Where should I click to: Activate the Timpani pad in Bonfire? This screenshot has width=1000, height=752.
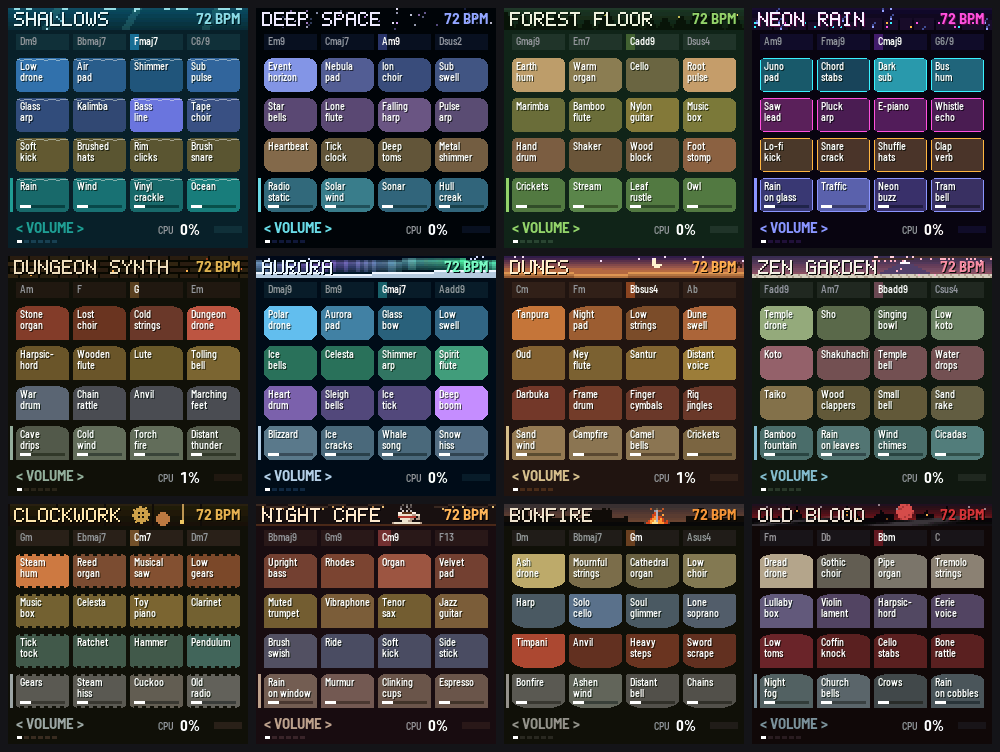pyautogui.click(x=538, y=651)
